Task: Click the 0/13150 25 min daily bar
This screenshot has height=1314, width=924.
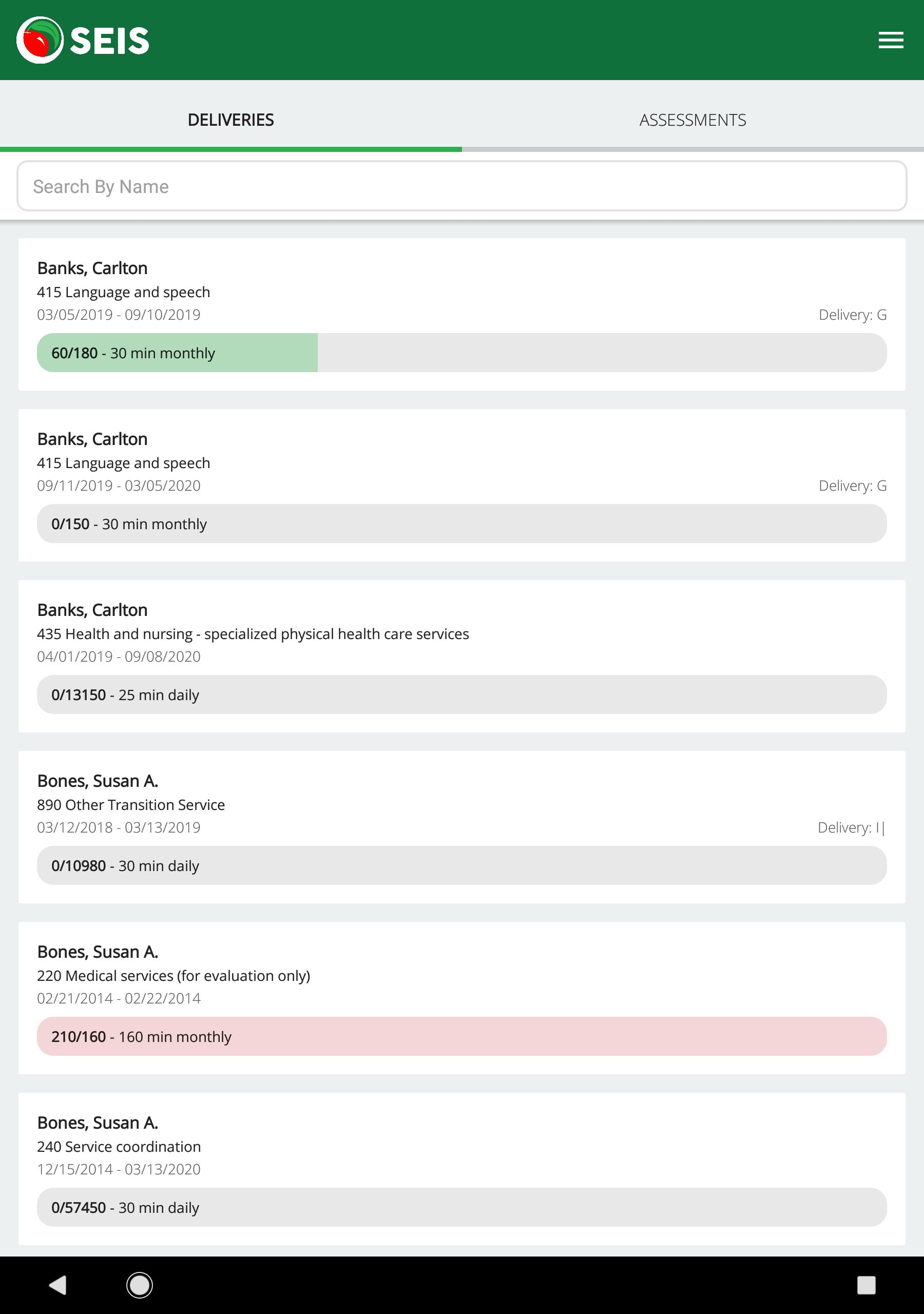Action: click(462, 694)
